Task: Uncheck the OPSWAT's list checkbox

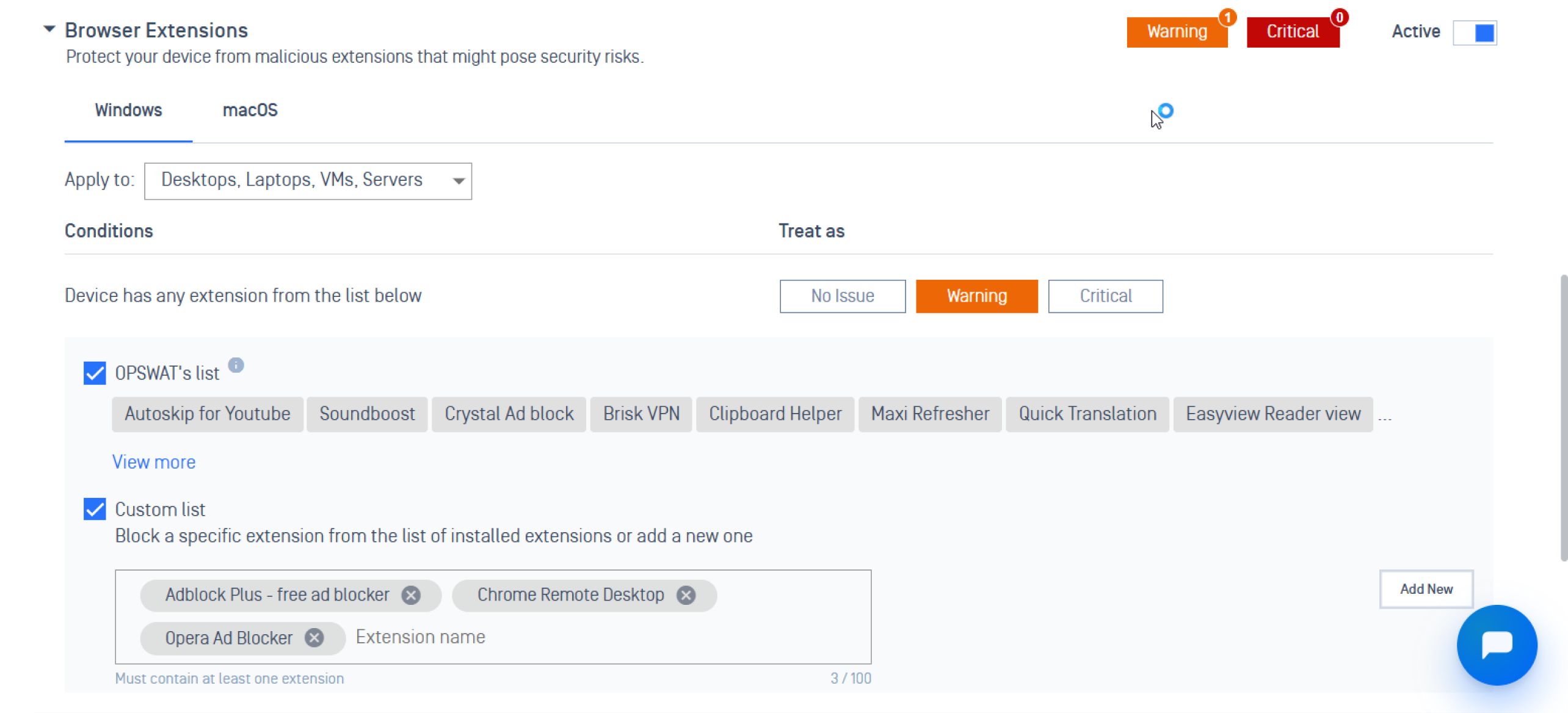Action: [95, 373]
